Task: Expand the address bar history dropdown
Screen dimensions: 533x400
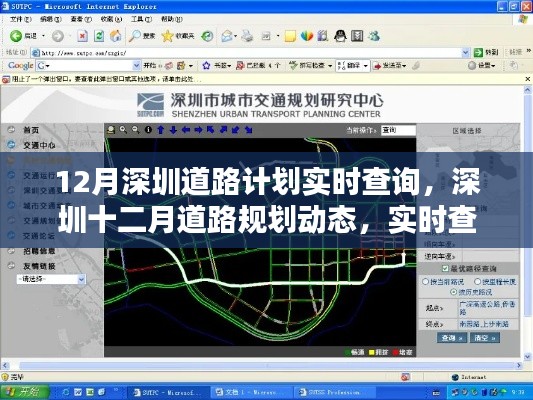Action: (x=465, y=53)
